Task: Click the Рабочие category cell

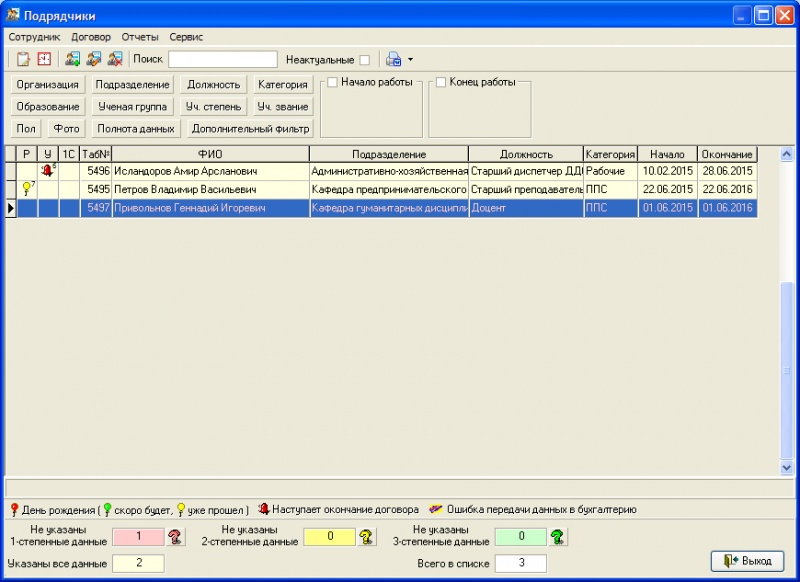Action: (x=611, y=171)
